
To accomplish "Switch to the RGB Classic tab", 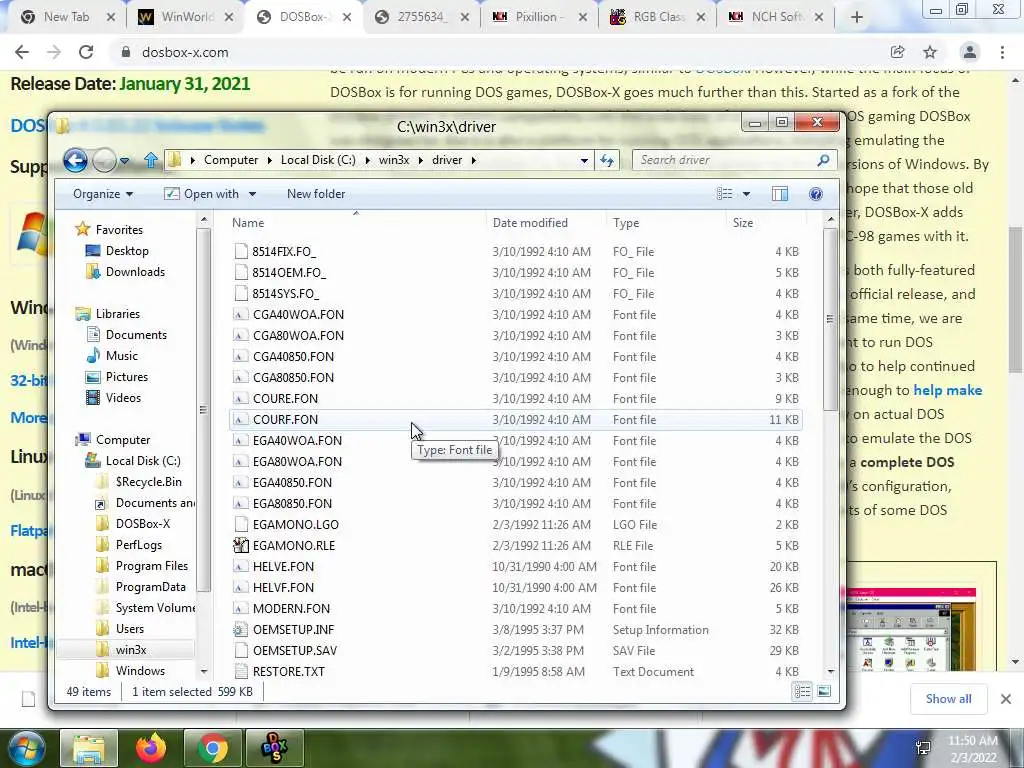I will pos(656,18).
